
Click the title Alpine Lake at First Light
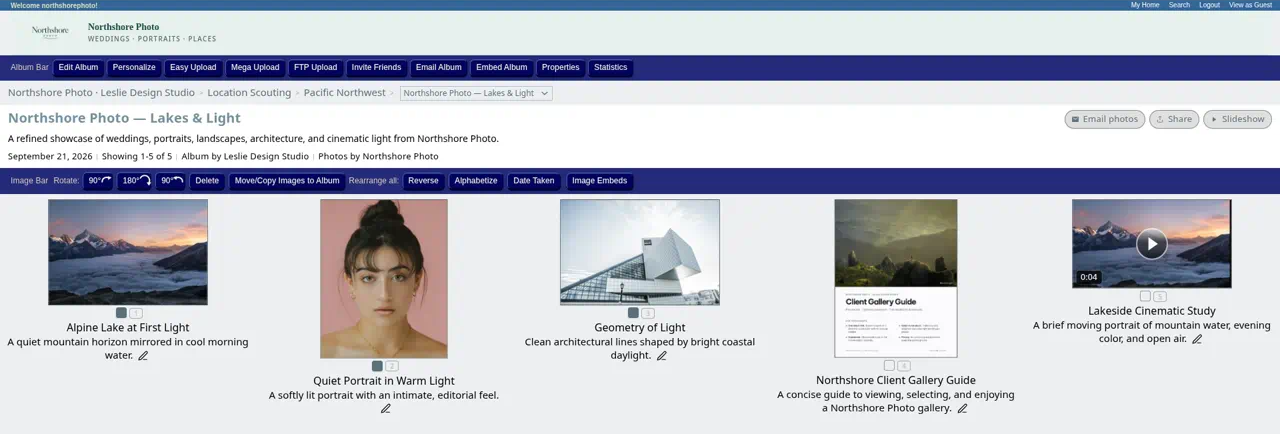[x=128, y=328]
